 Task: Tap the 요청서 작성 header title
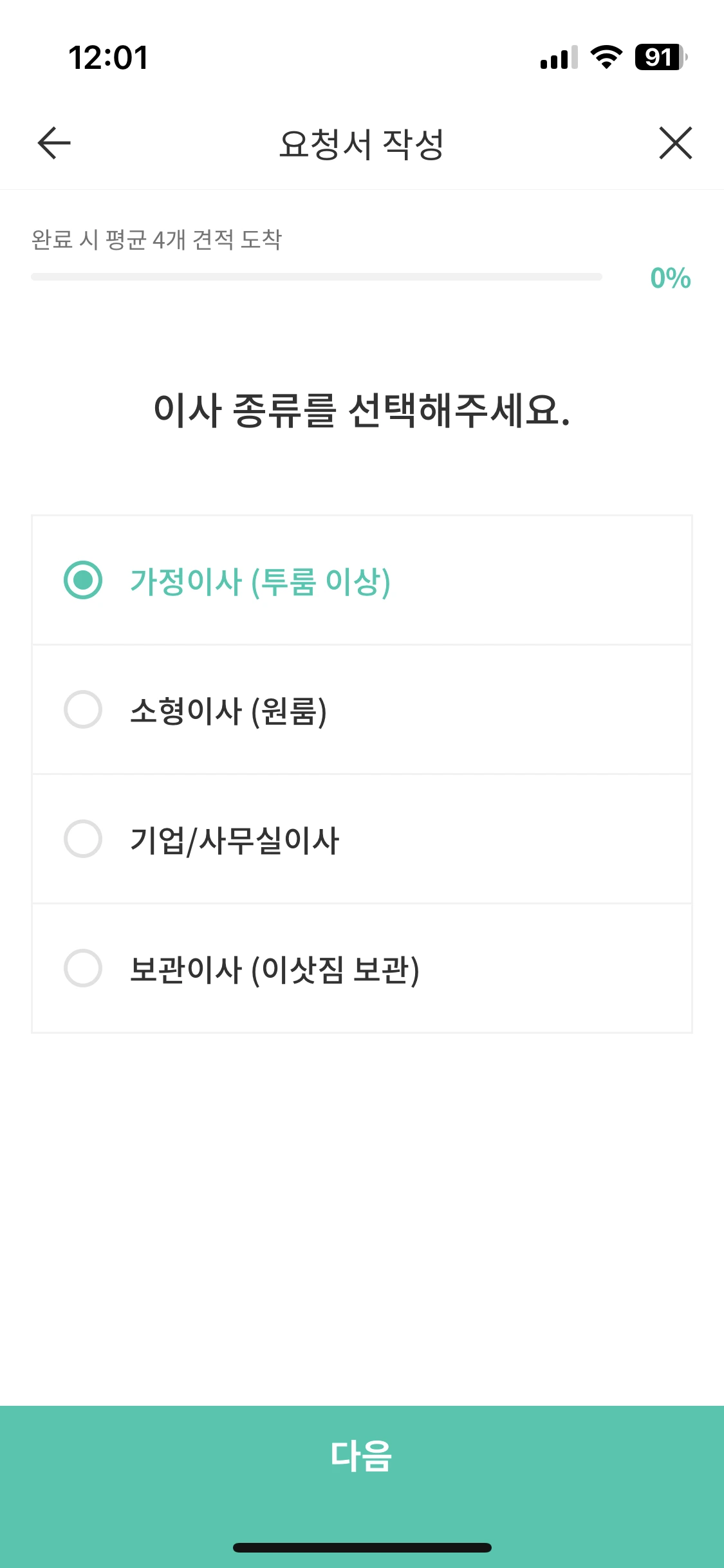362,144
